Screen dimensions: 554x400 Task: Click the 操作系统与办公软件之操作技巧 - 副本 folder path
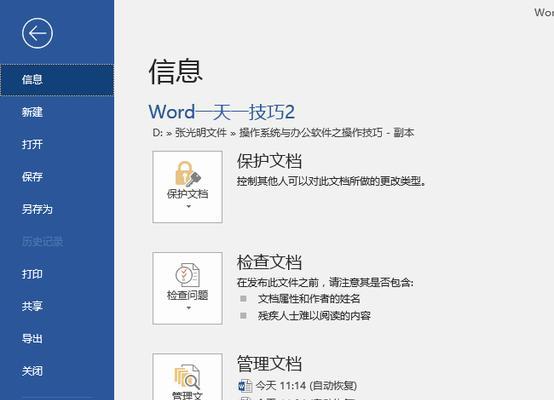pos(326,133)
